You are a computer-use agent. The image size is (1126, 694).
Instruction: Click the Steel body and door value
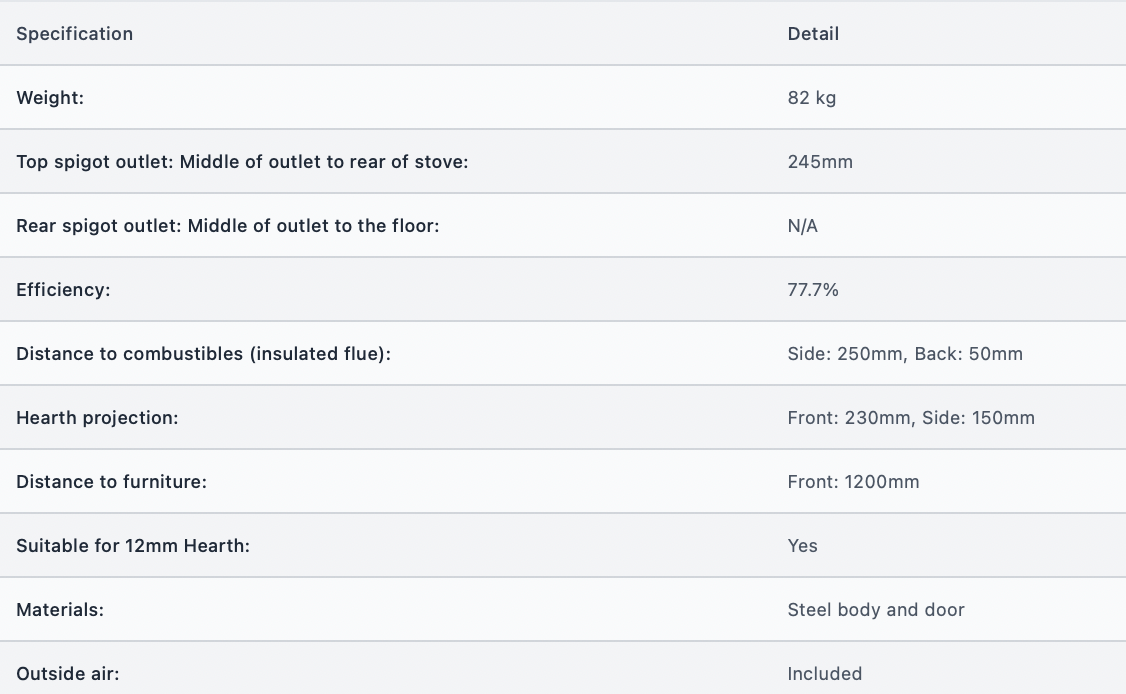pos(876,609)
